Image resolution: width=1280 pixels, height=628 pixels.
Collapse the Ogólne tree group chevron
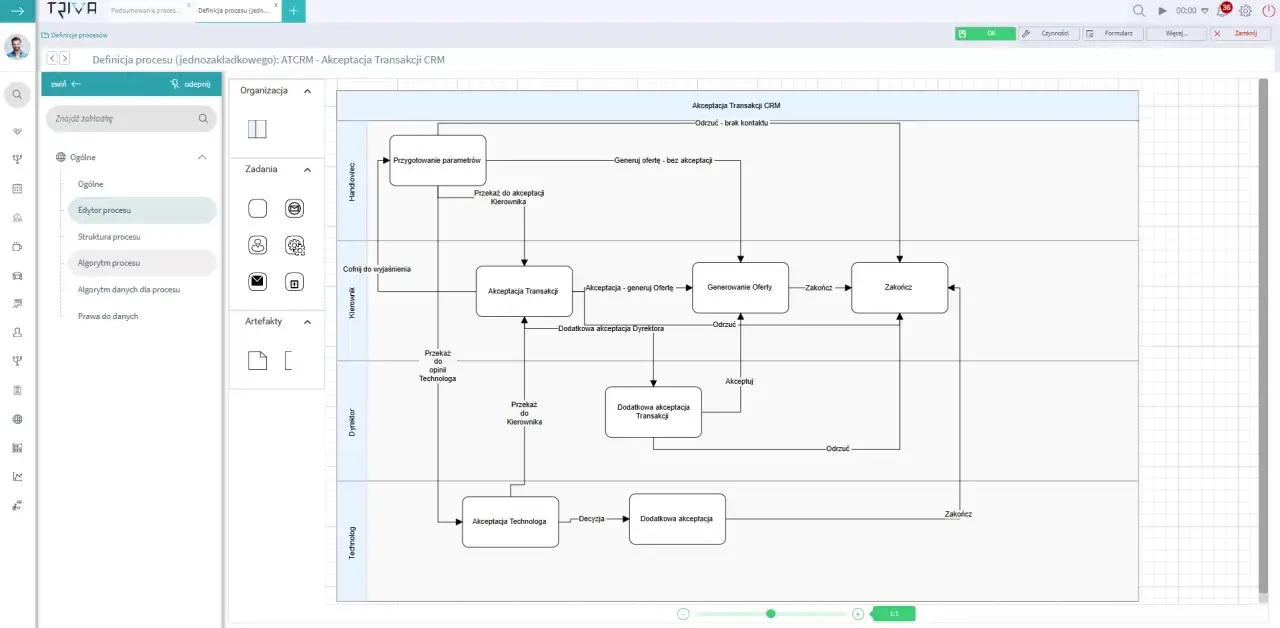click(202, 157)
